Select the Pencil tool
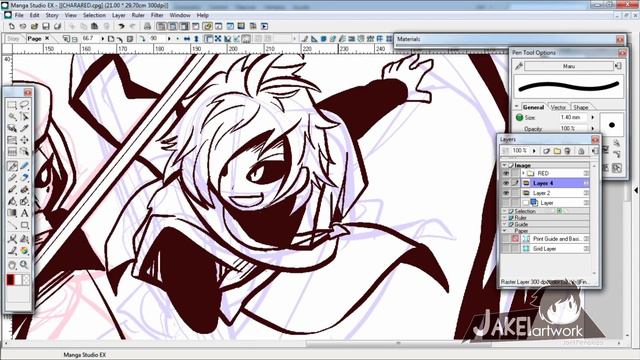Screen dimensions: 640x360 click(12, 178)
